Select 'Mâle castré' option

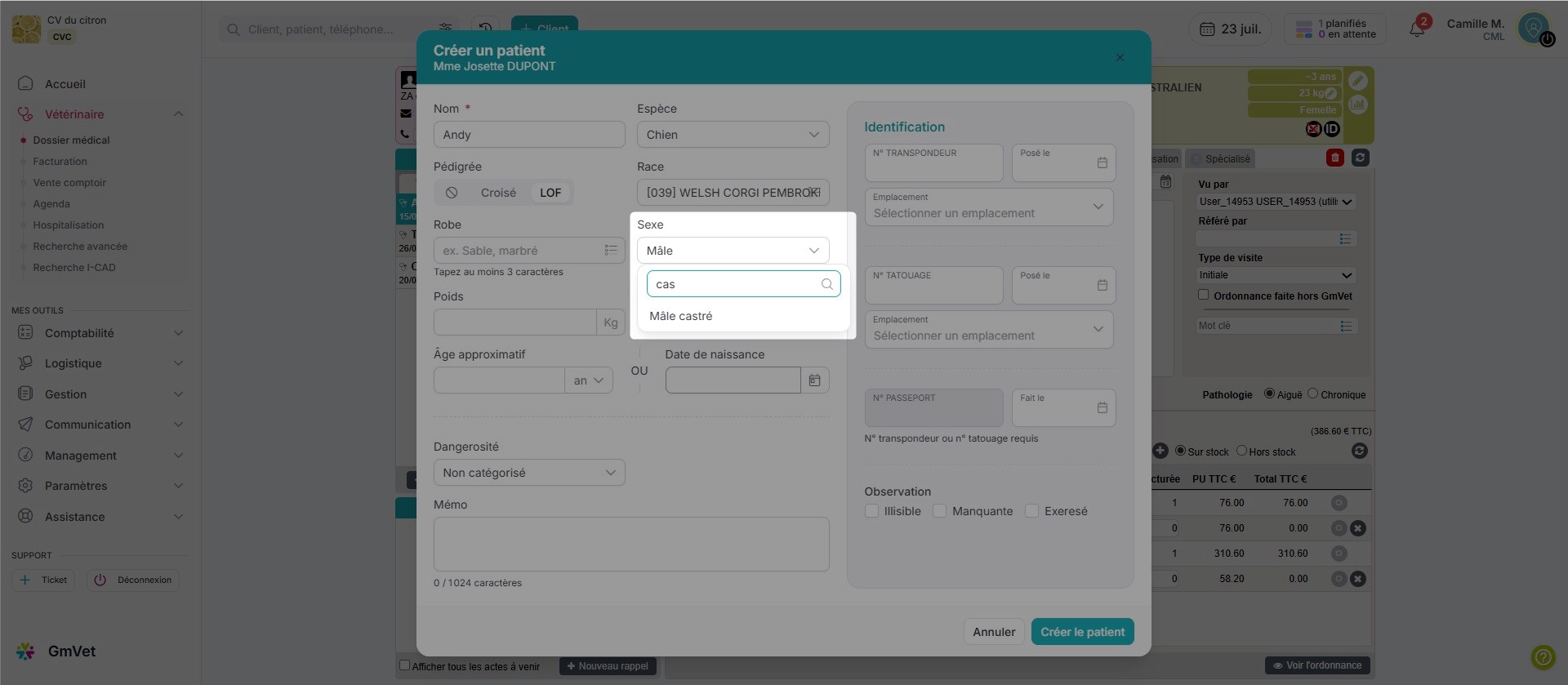click(681, 316)
